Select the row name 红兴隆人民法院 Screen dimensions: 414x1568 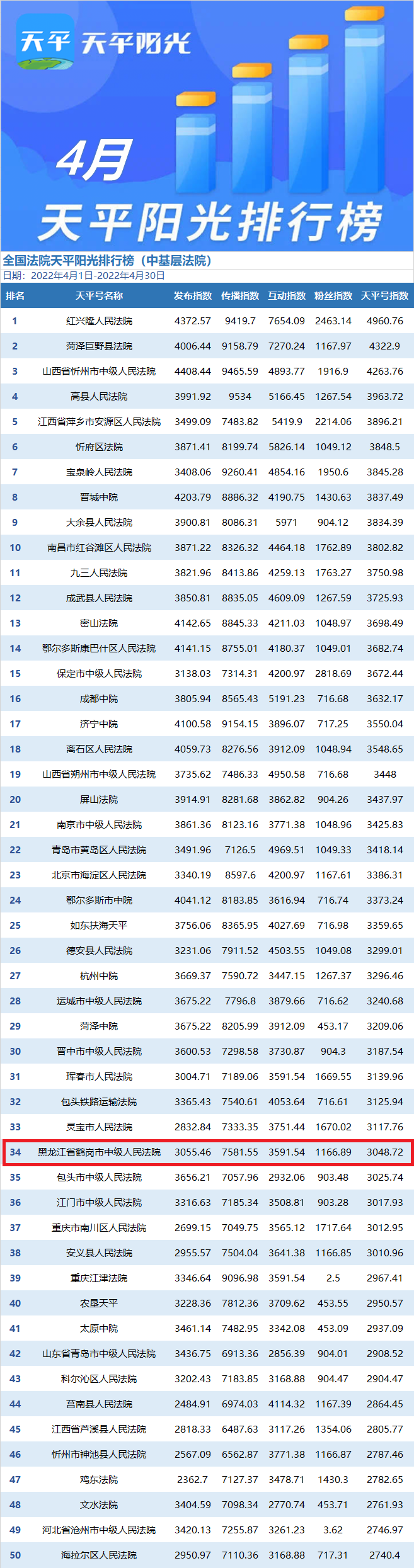99,321
